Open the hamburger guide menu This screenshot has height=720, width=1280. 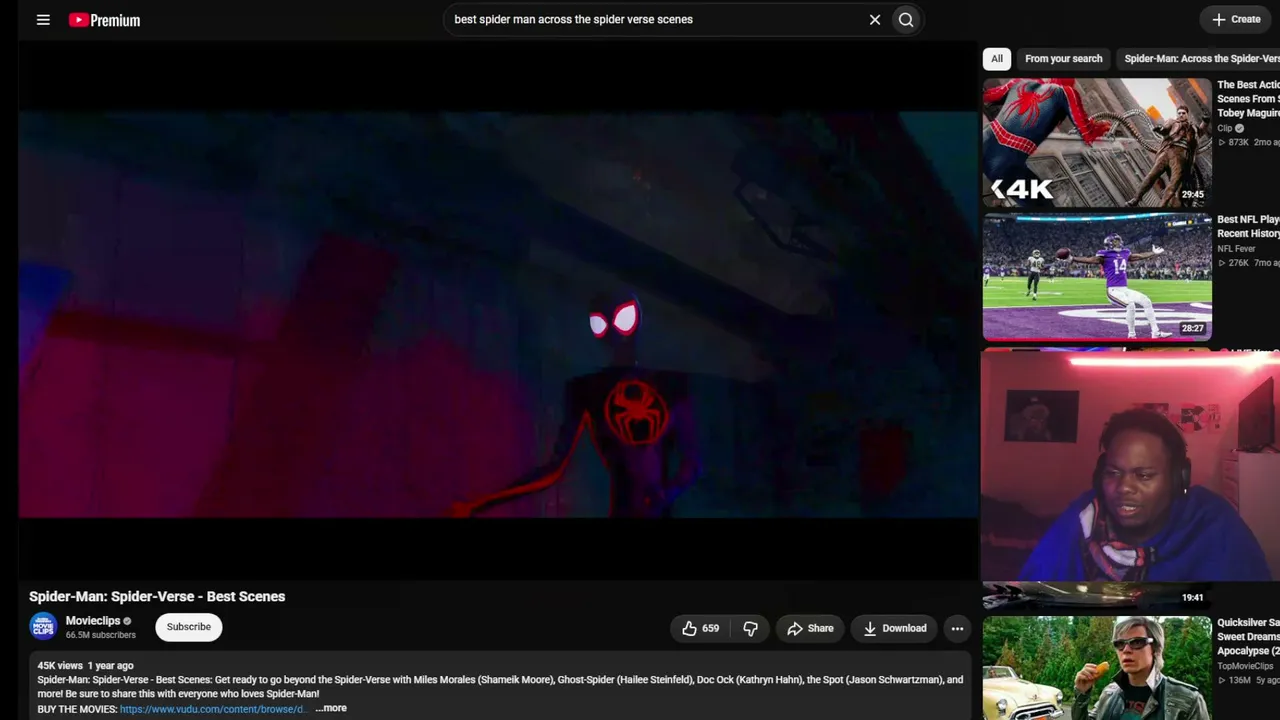[43, 20]
